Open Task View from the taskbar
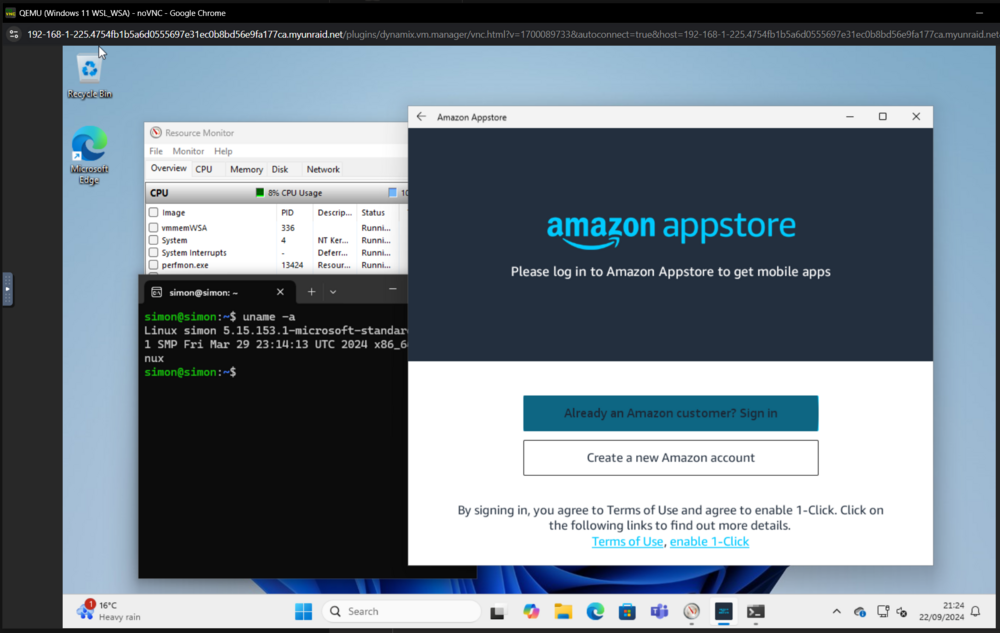Screen dimensions: 1000x633 pos(497,612)
